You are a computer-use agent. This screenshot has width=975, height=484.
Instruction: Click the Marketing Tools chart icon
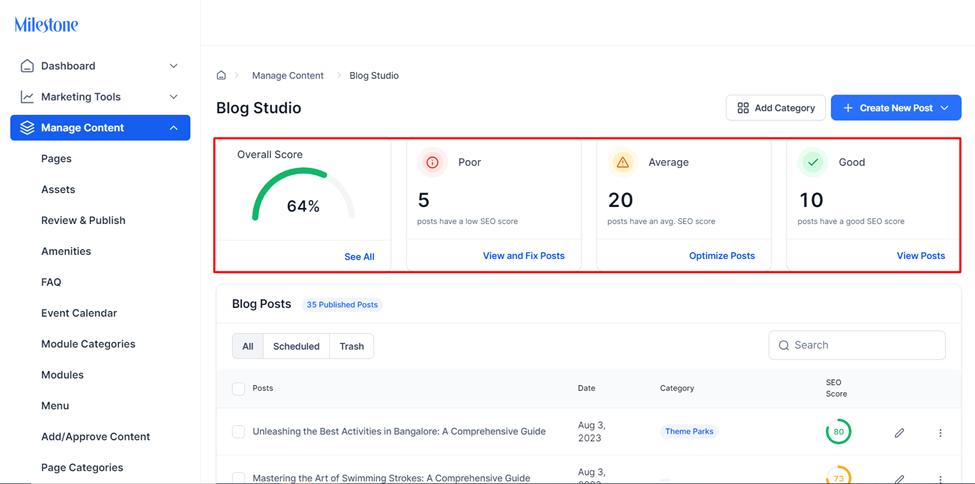(x=27, y=97)
